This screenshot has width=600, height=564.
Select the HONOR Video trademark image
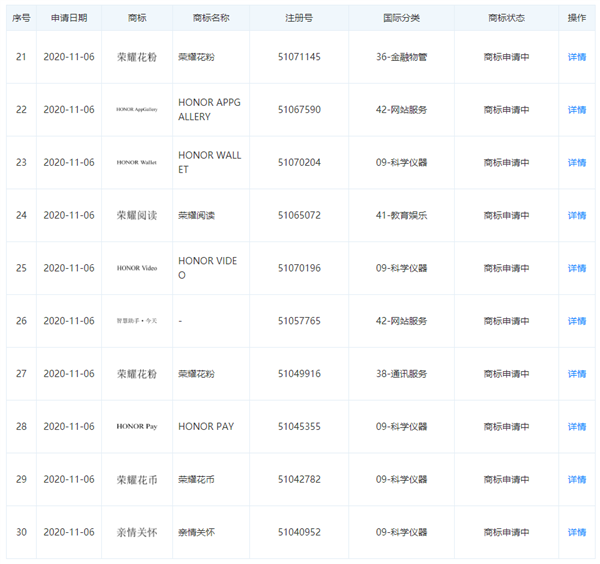(137, 268)
